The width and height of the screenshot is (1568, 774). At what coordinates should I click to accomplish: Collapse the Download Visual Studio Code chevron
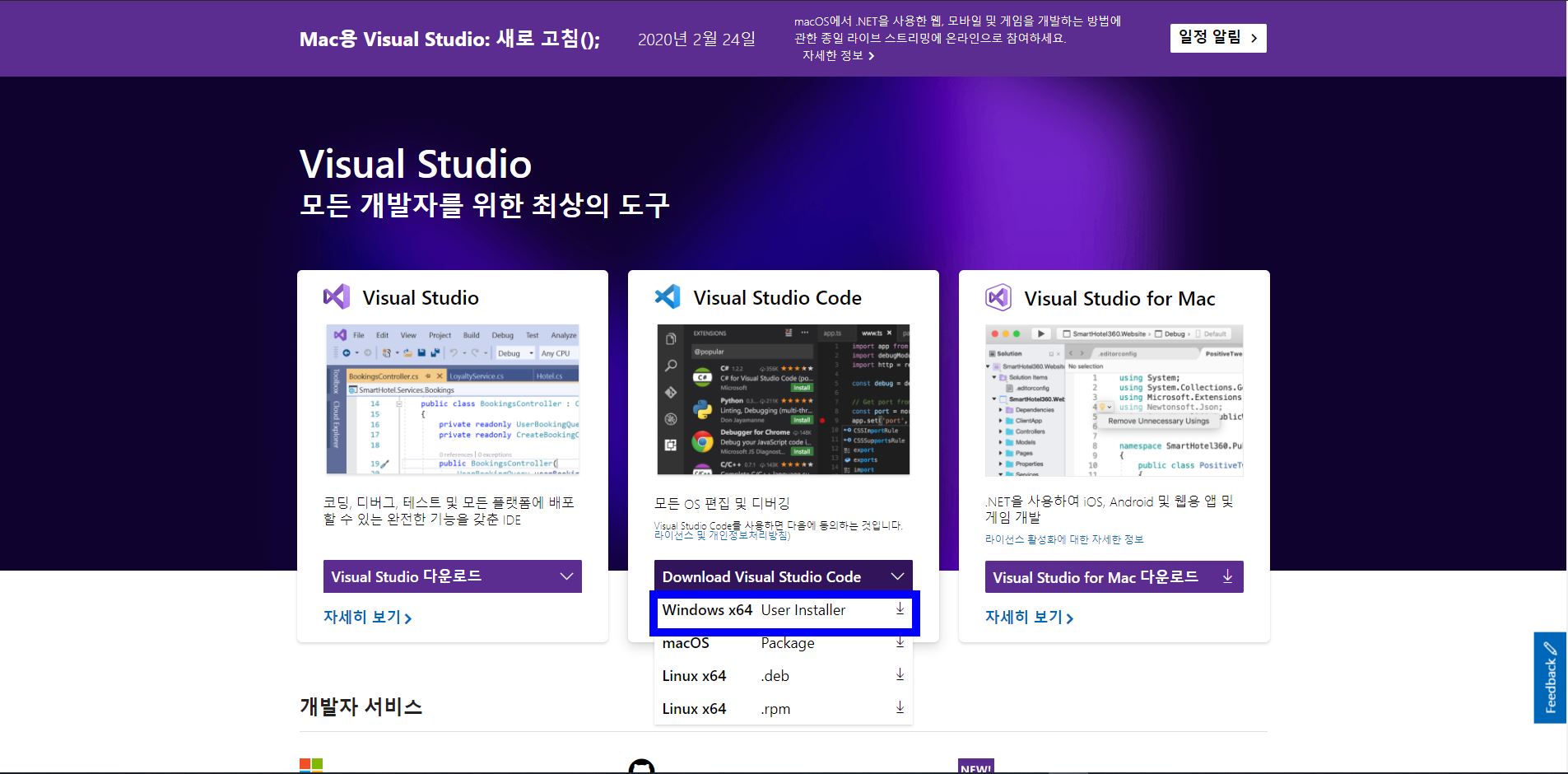[x=897, y=576]
